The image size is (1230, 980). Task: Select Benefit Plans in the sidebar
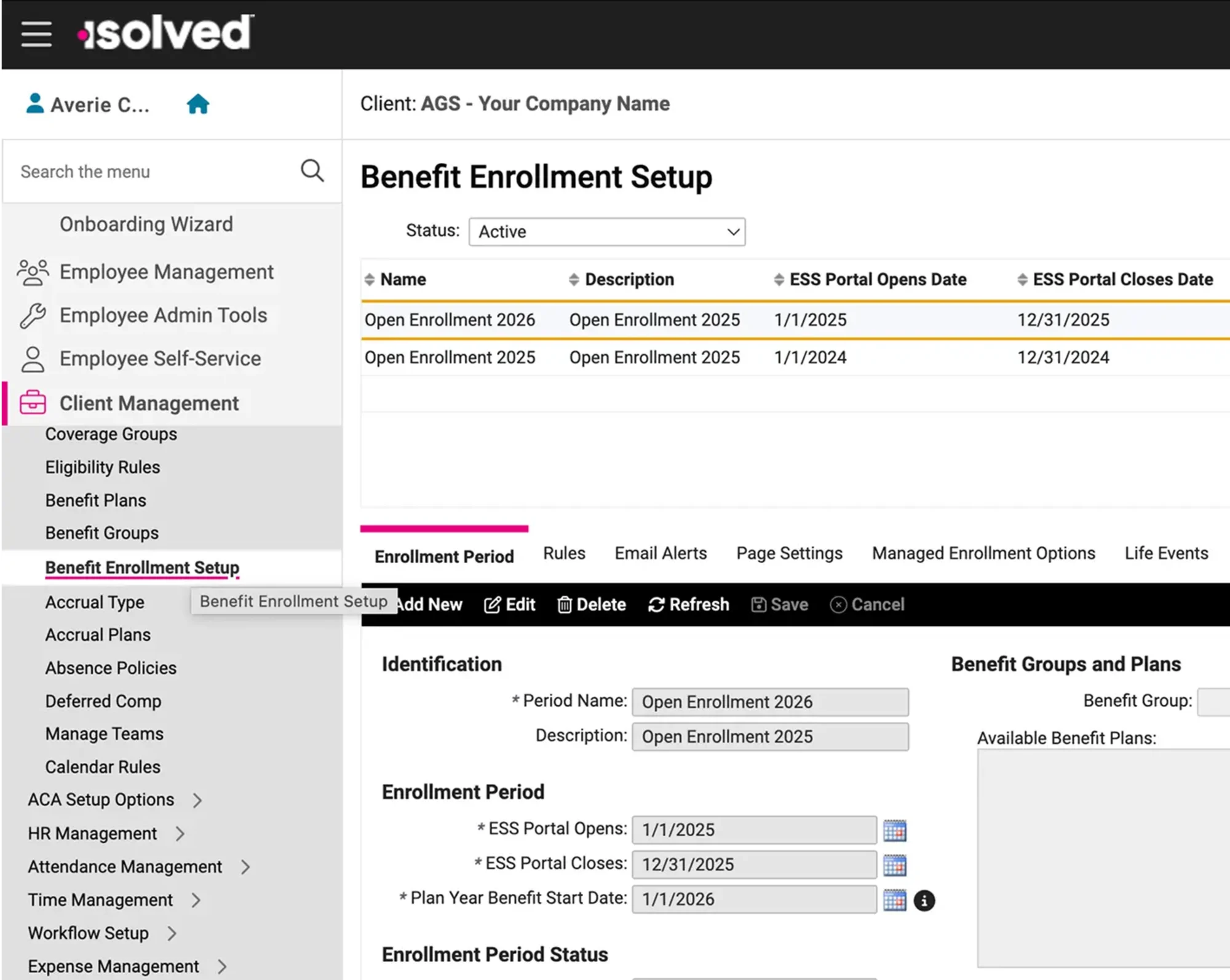click(x=95, y=500)
